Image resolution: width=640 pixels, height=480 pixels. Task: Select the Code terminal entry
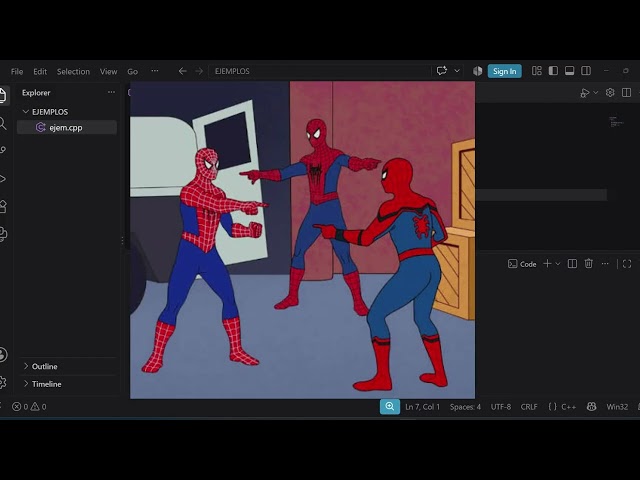pos(522,264)
